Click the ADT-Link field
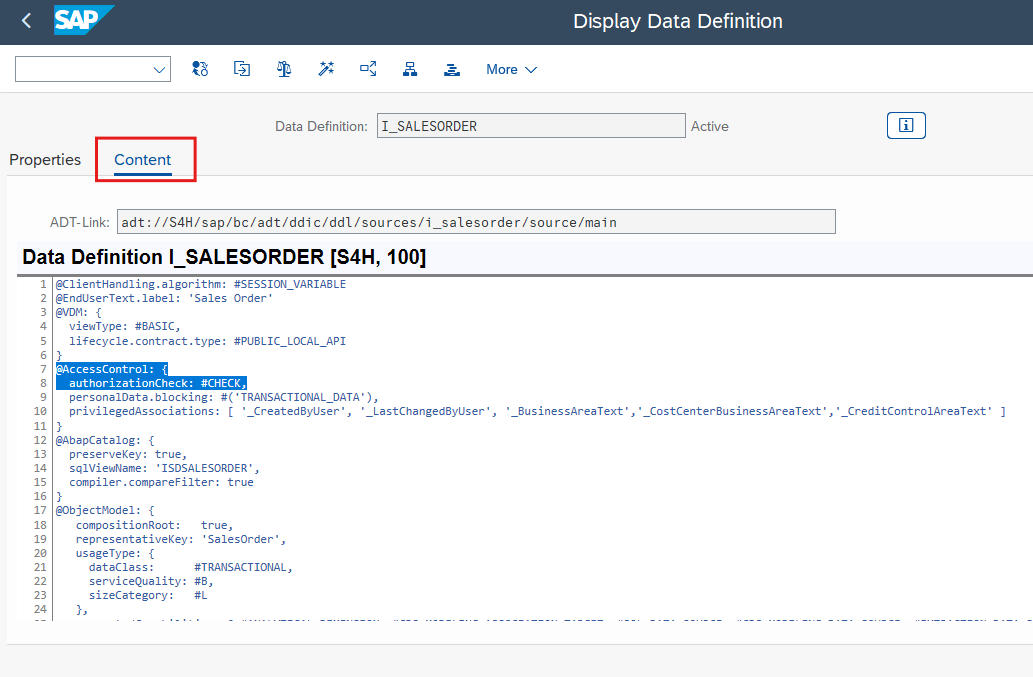Screen dimensions: 1033x677 pos(476,222)
